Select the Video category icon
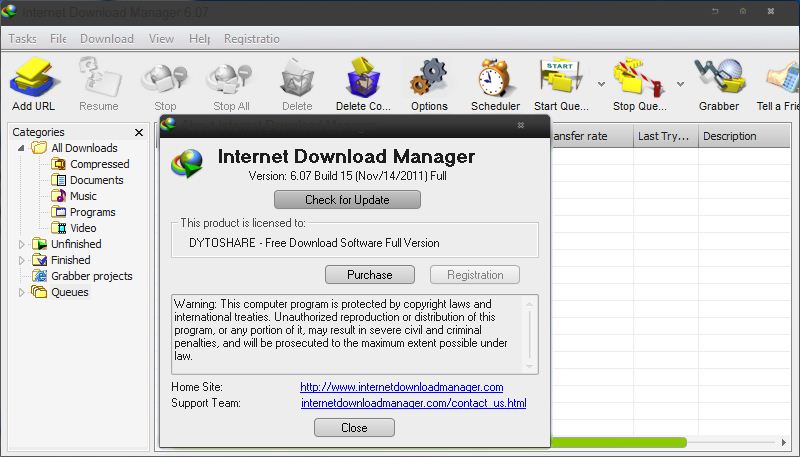 (x=58, y=228)
